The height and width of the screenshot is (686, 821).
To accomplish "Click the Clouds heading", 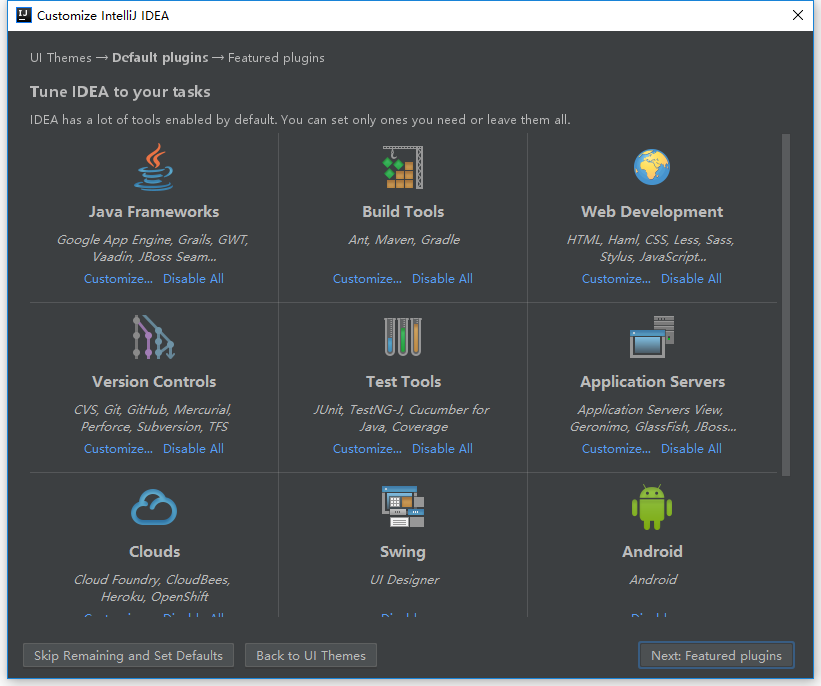I will (154, 551).
